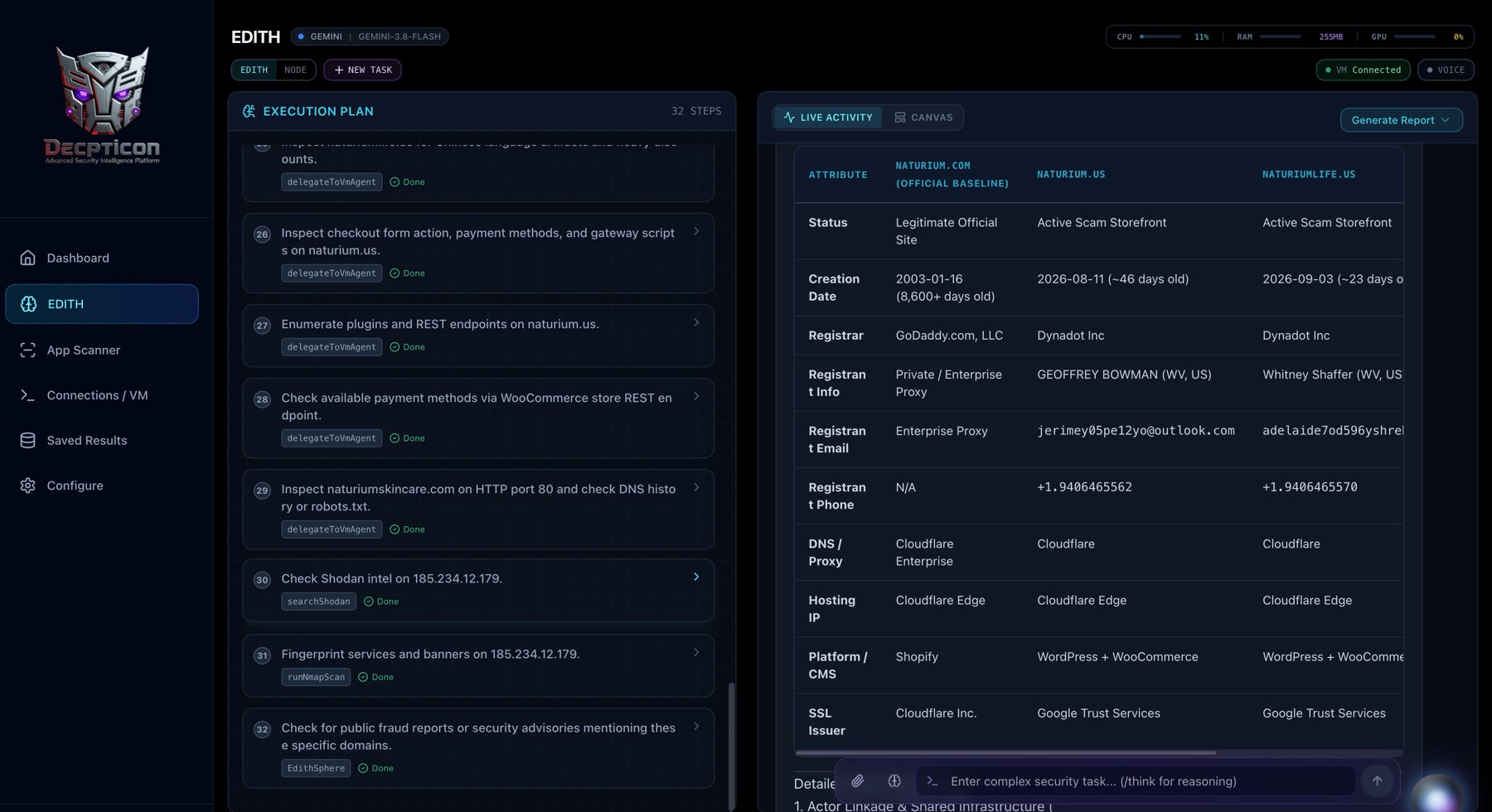Expand step 27 plugin enumeration

click(696, 322)
